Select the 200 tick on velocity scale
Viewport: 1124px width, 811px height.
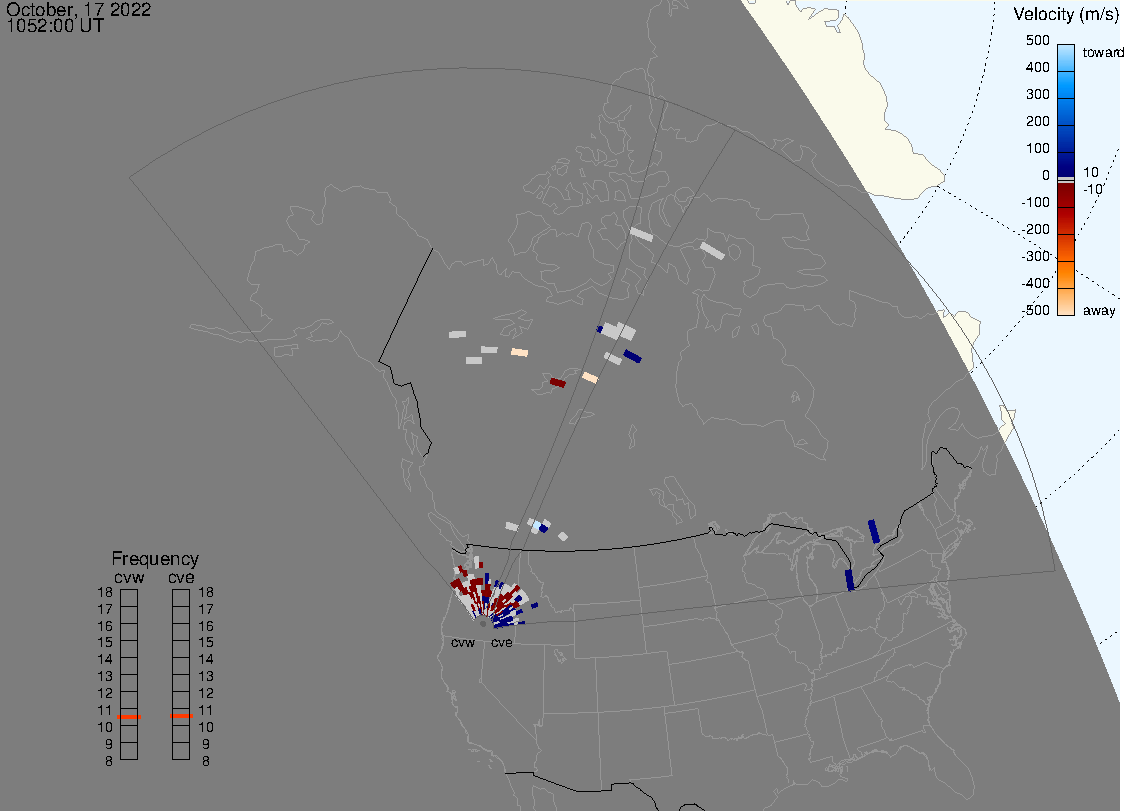pyautogui.click(x=1037, y=121)
